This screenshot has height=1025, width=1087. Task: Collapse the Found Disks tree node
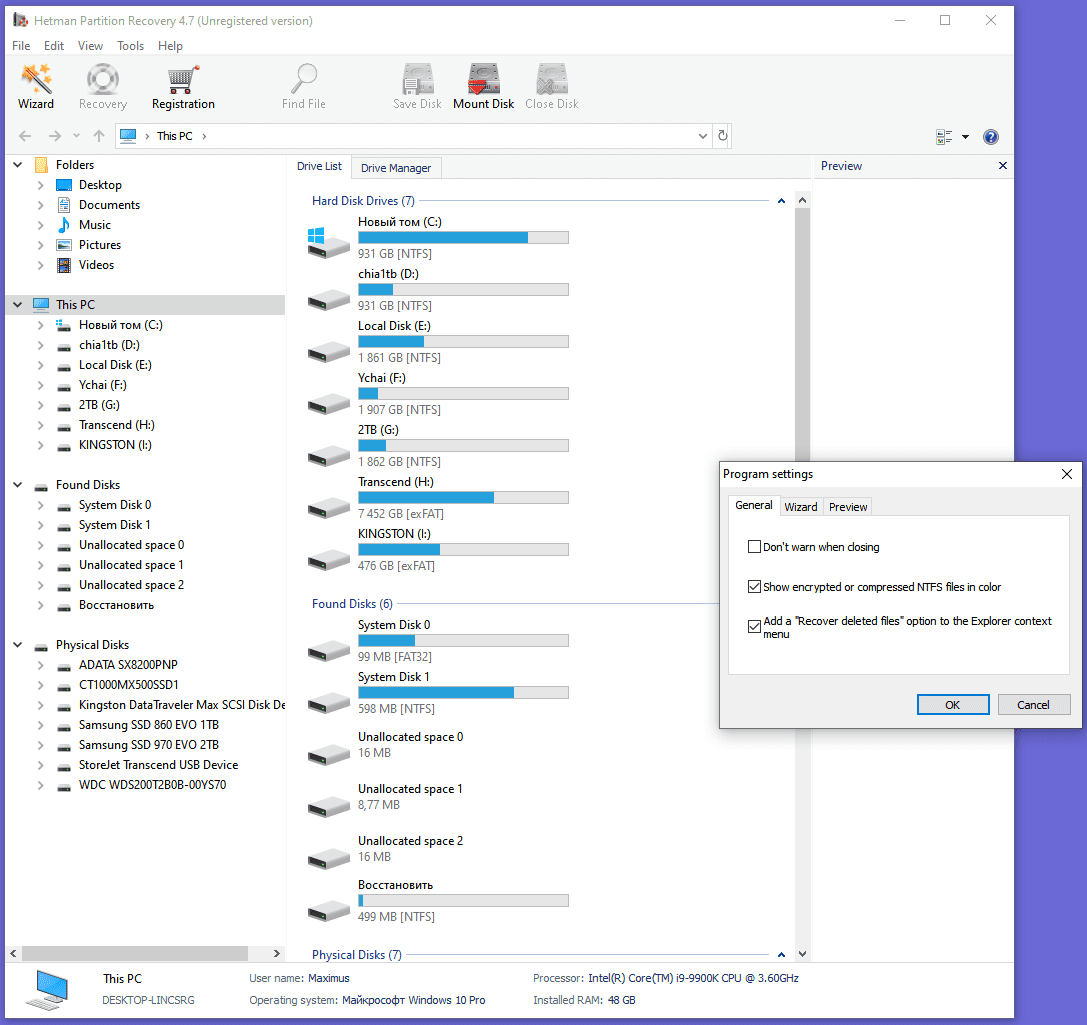click(x=18, y=484)
